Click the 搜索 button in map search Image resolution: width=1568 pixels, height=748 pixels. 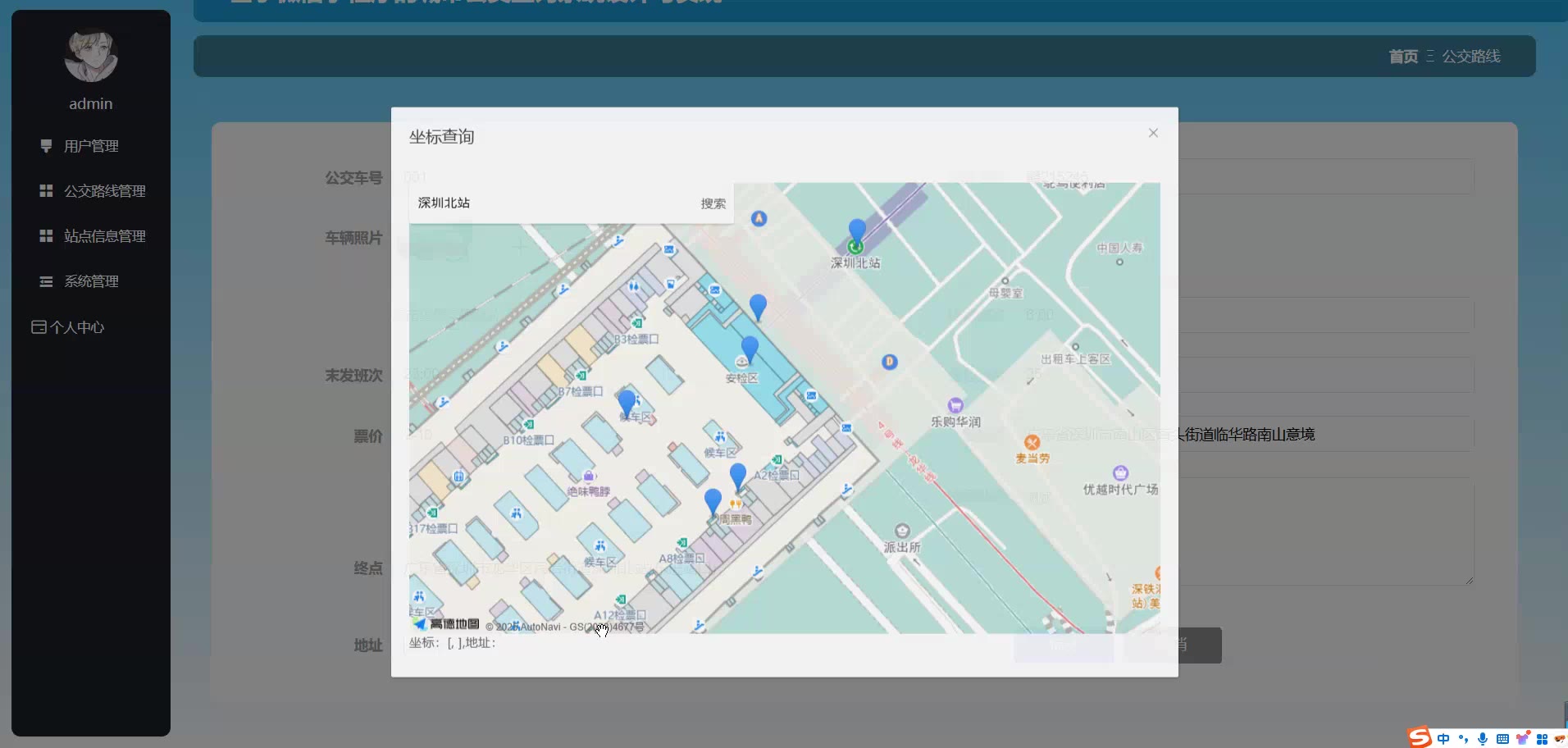tap(713, 203)
